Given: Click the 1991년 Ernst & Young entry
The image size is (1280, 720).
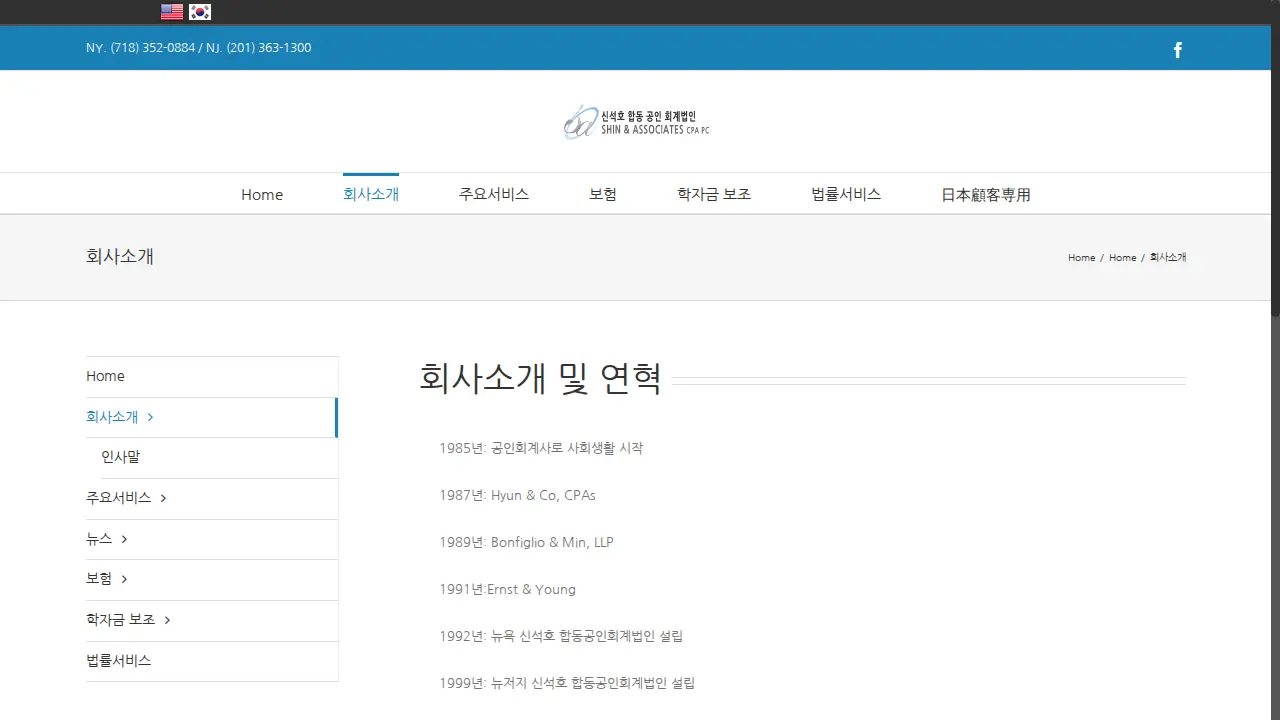Looking at the screenshot, I should click(507, 589).
